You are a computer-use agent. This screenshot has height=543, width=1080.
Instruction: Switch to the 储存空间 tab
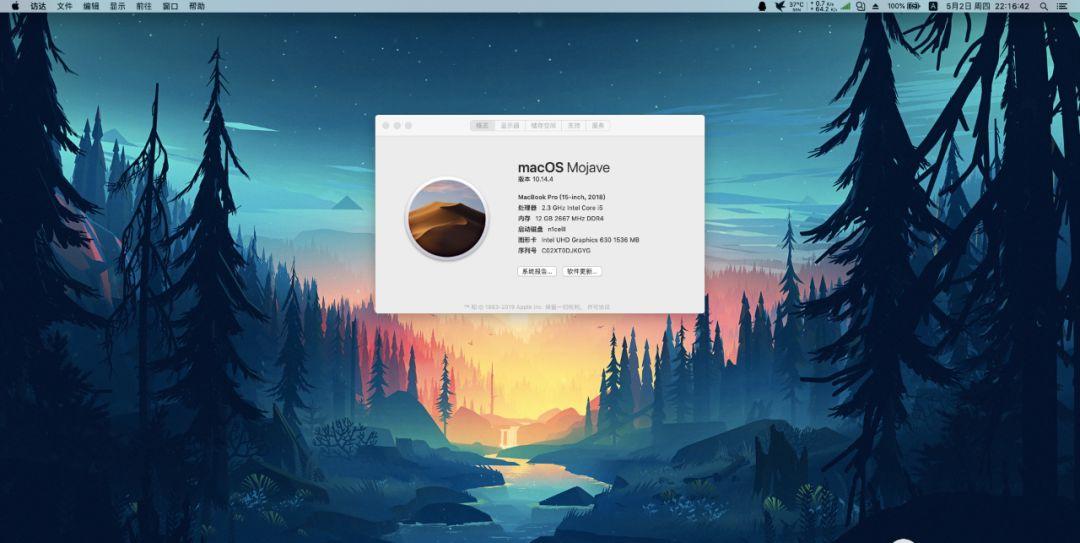pos(543,125)
